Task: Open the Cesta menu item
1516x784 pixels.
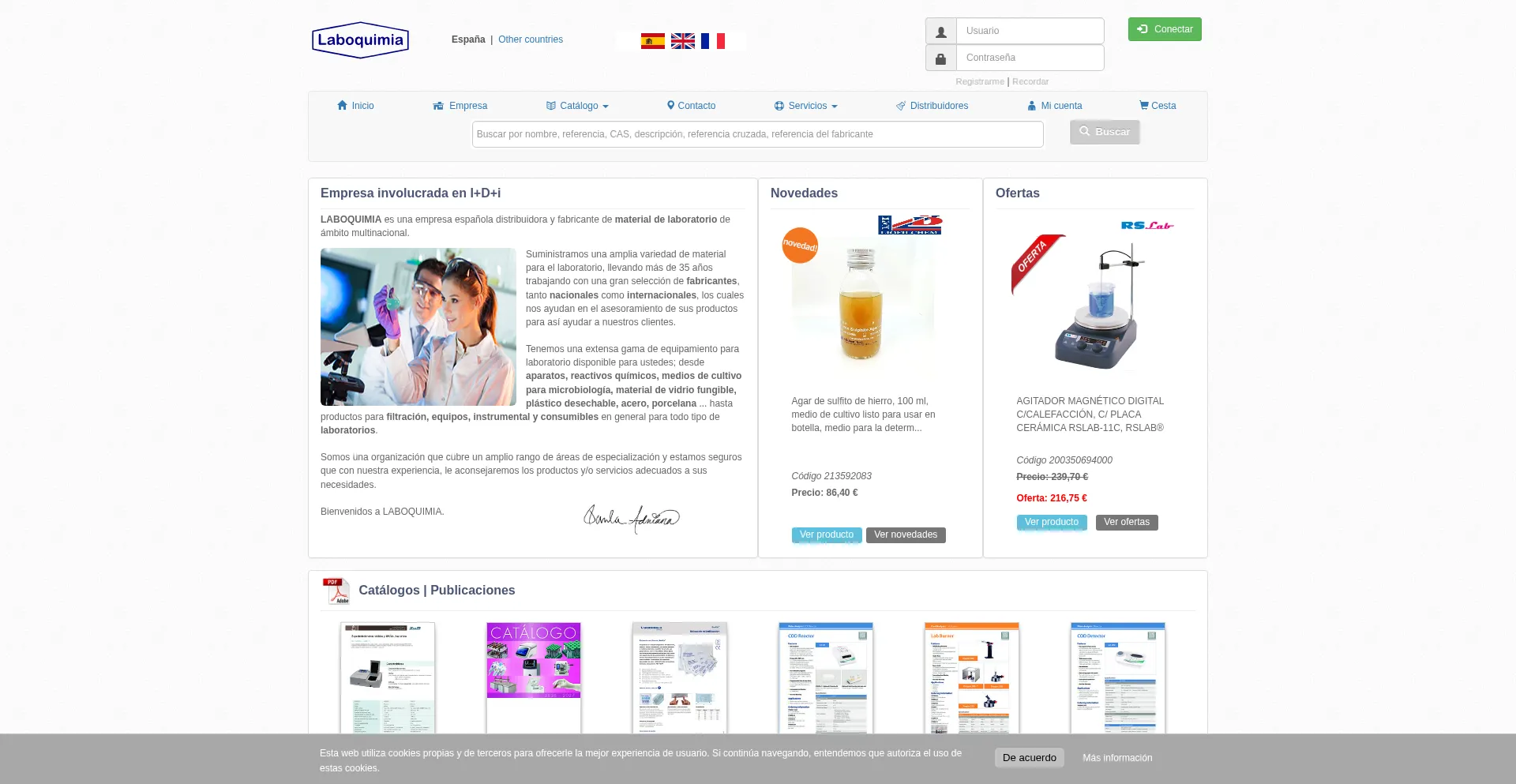Action: pos(1158,106)
